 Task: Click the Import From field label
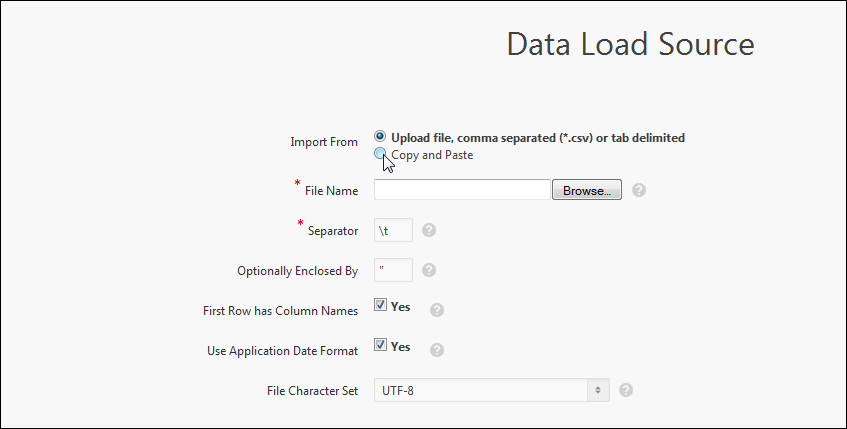[x=324, y=142]
